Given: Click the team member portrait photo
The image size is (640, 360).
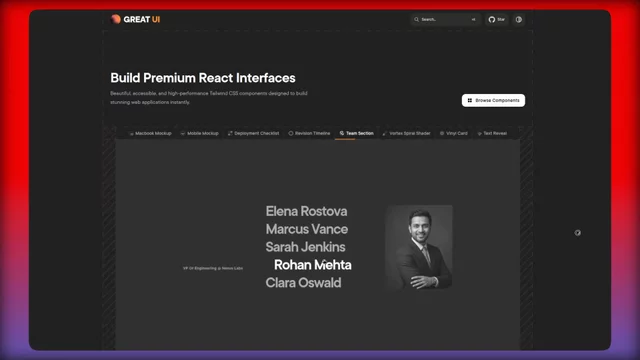Looking at the screenshot, I should tap(419, 248).
